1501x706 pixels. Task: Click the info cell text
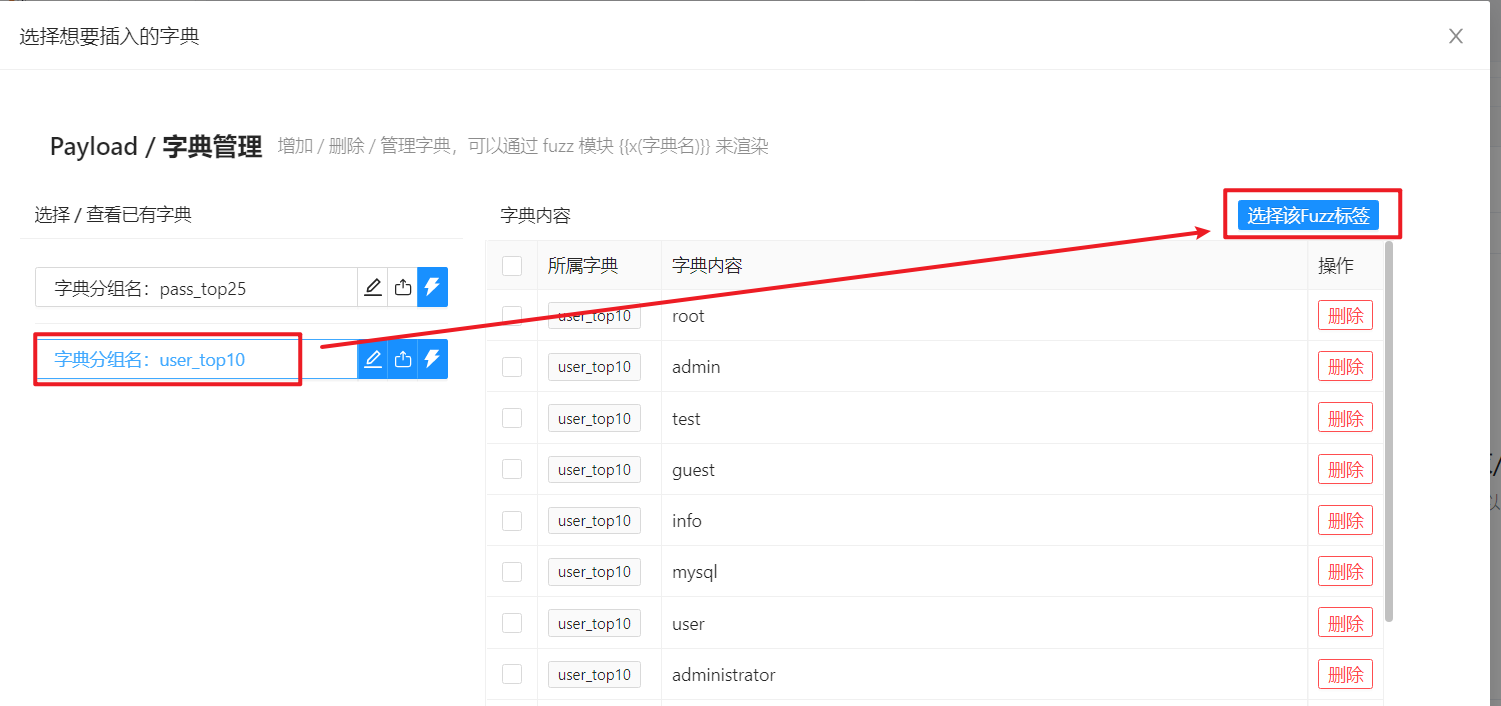click(x=687, y=521)
